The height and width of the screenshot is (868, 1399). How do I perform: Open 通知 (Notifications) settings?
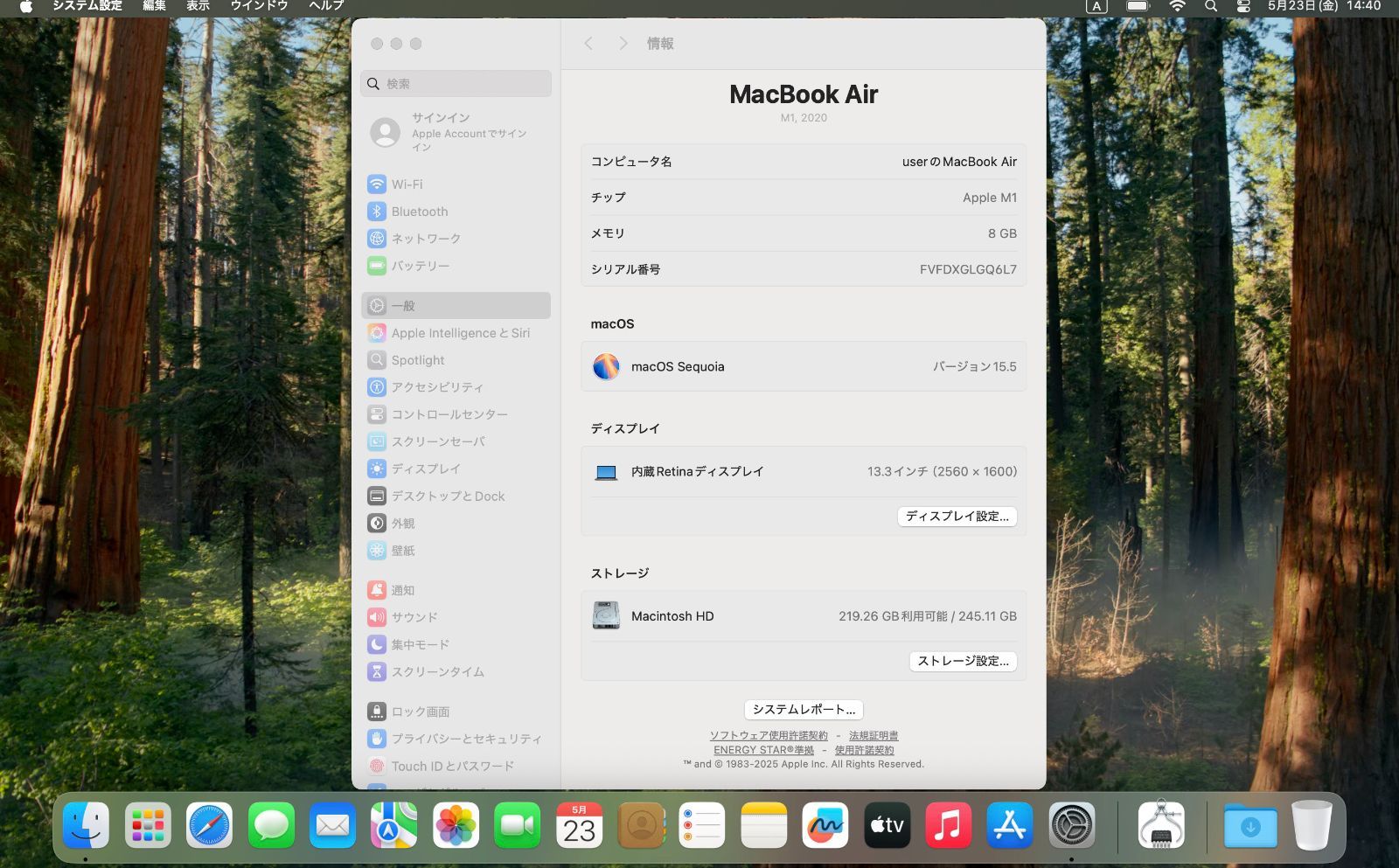[456, 590]
